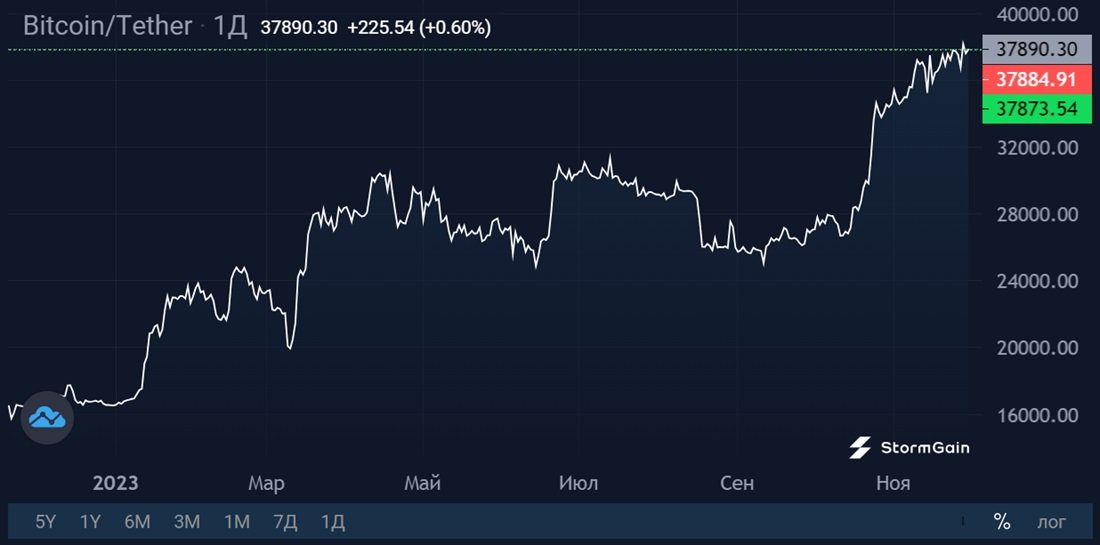Choose the 1M range
Image resolution: width=1100 pixels, height=545 pixels.
click(236, 522)
